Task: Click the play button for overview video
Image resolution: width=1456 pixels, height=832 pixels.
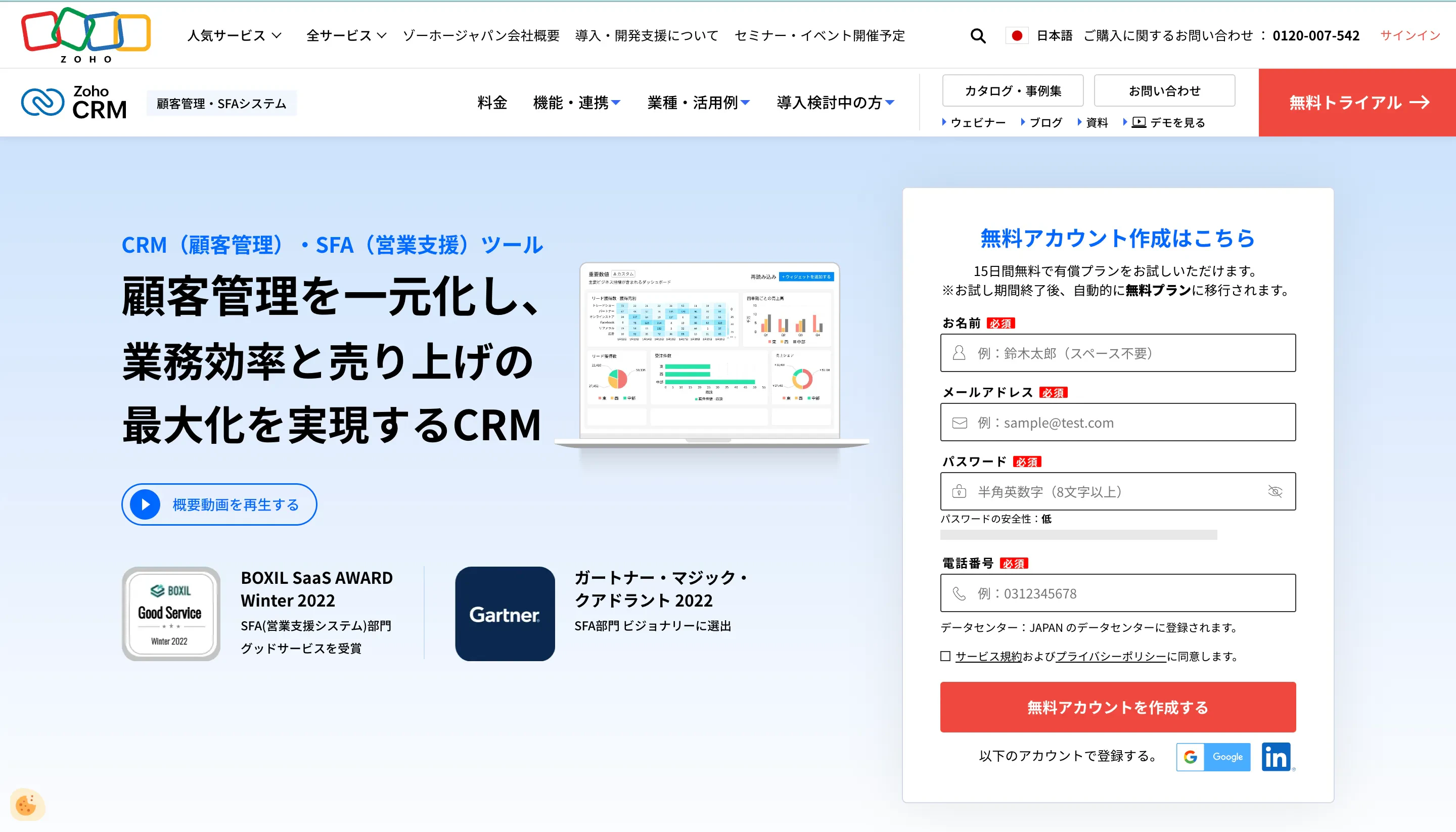Action: click(x=145, y=504)
